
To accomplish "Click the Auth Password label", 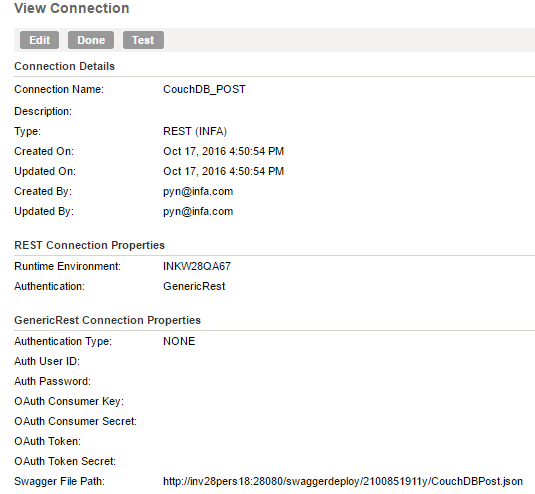I will click(x=53, y=381).
